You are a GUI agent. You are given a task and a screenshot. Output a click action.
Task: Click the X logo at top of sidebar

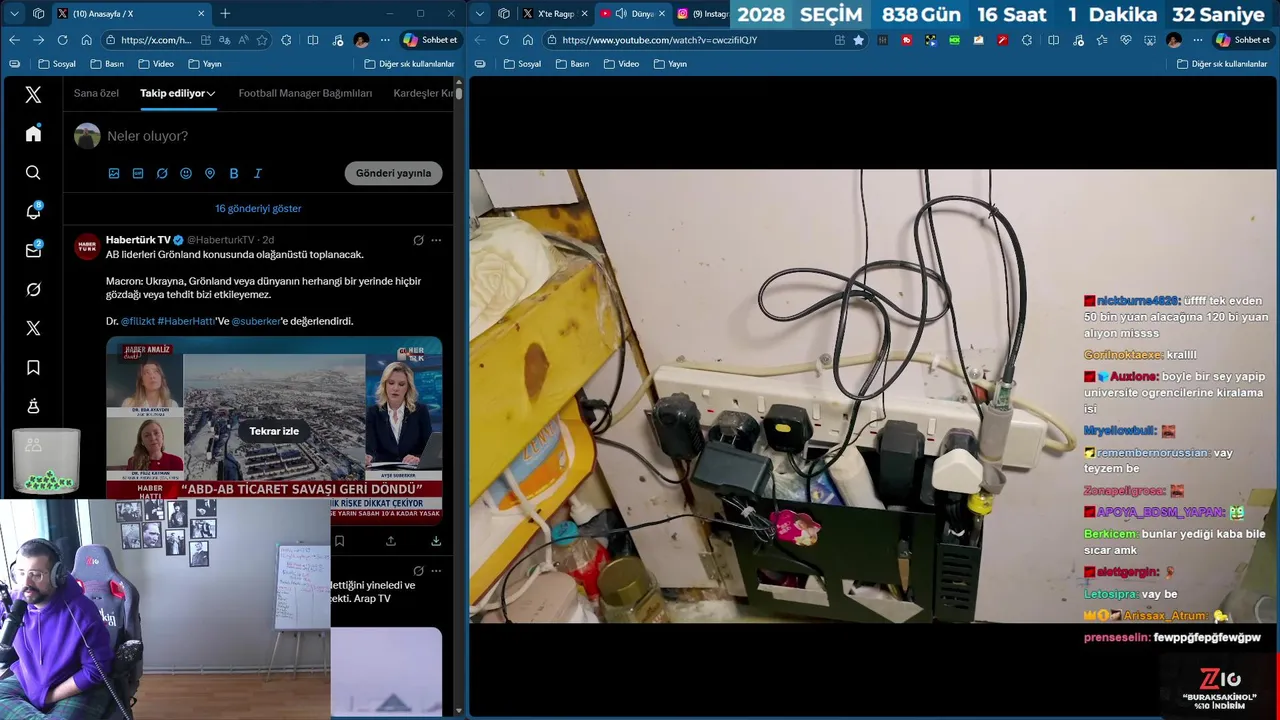(x=33, y=95)
